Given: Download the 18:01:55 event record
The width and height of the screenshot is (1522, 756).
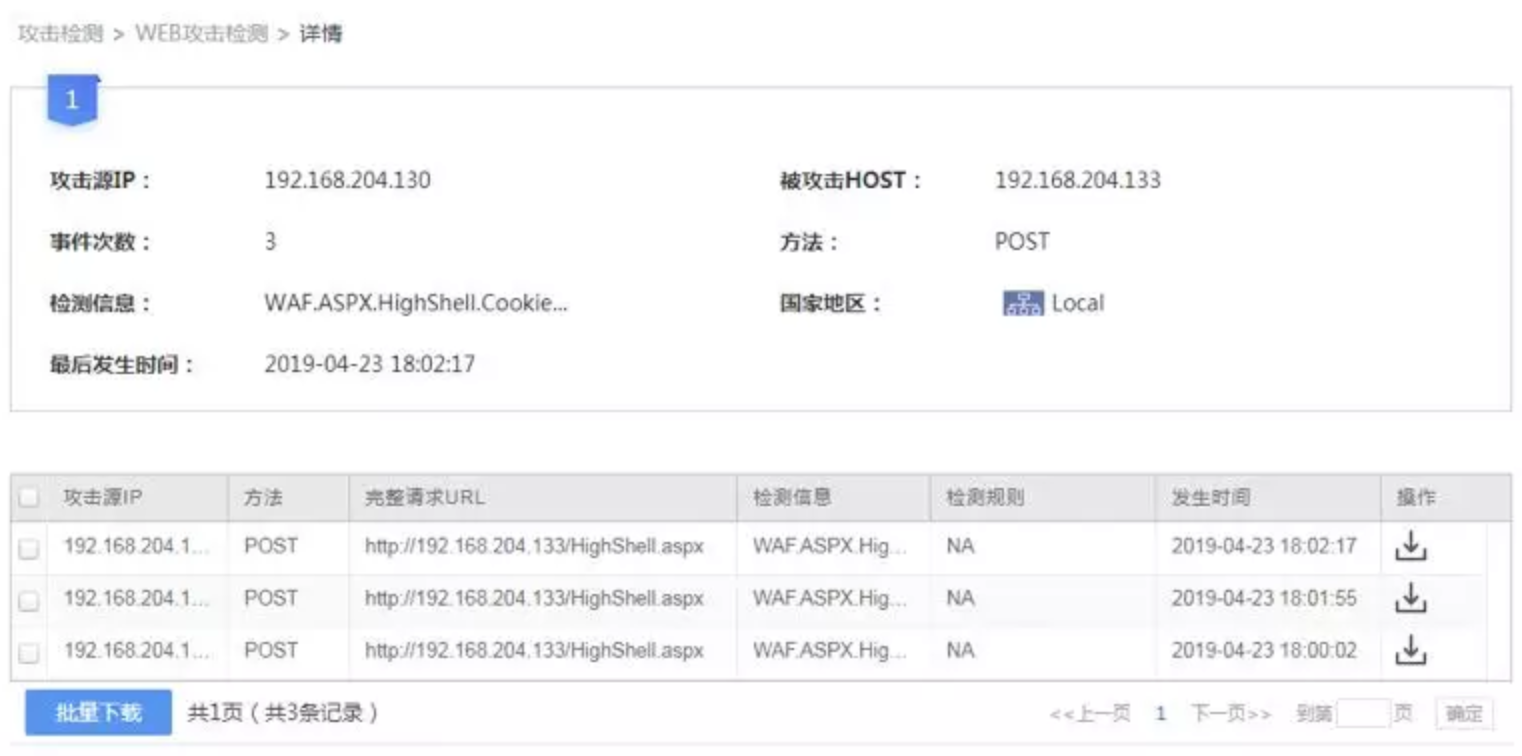Looking at the screenshot, I should pos(1410,598).
